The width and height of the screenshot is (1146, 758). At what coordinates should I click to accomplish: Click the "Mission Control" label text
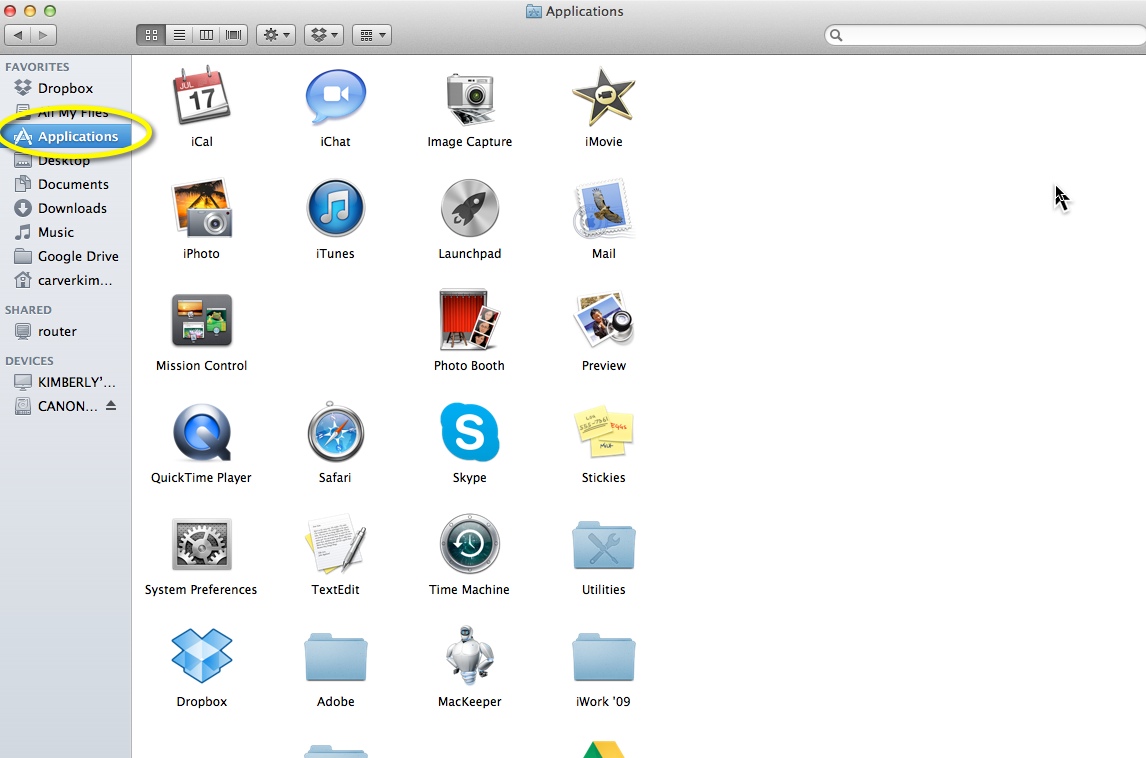click(x=202, y=365)
